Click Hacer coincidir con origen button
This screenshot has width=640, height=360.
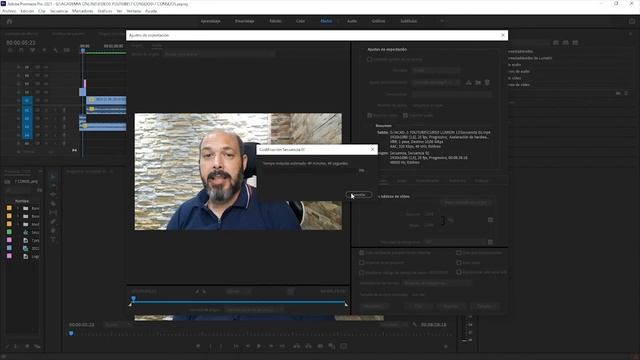coord(466,202)
